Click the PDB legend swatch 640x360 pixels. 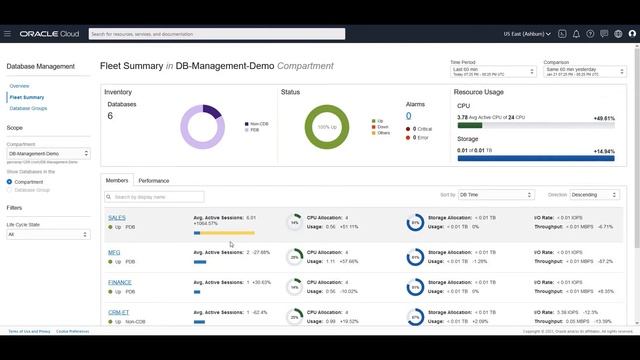(x=247, y=130)
